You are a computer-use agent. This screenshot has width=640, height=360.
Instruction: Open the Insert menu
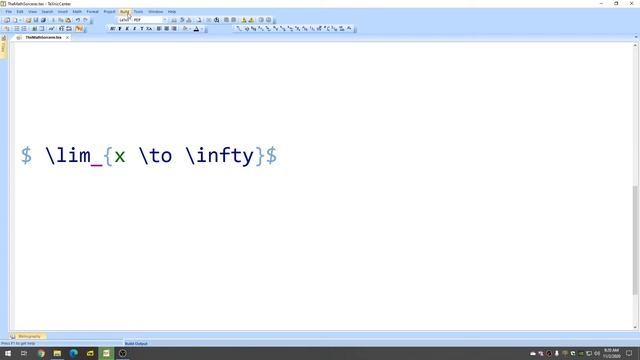[62, 12]
